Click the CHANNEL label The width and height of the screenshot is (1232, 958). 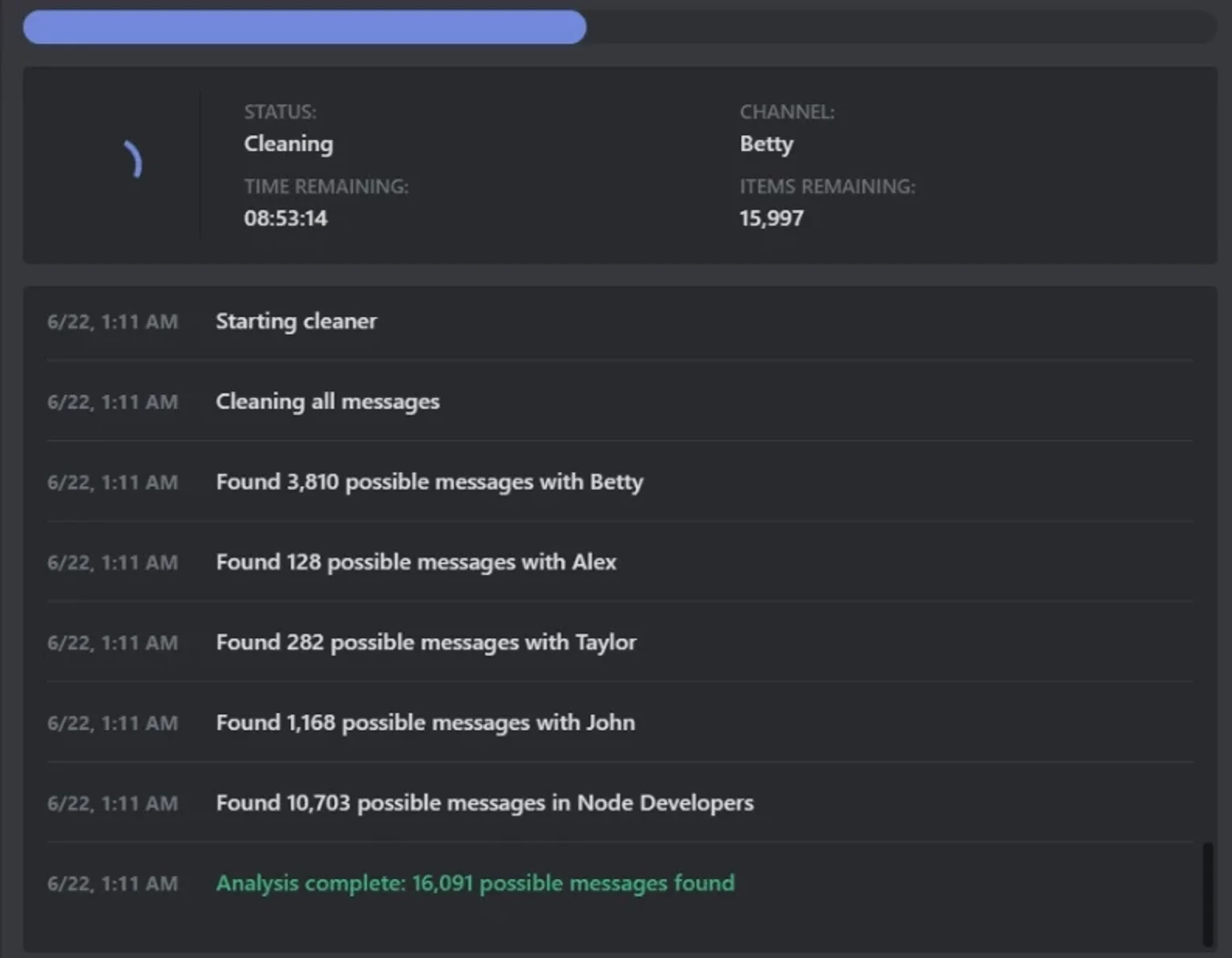(787, 111)
